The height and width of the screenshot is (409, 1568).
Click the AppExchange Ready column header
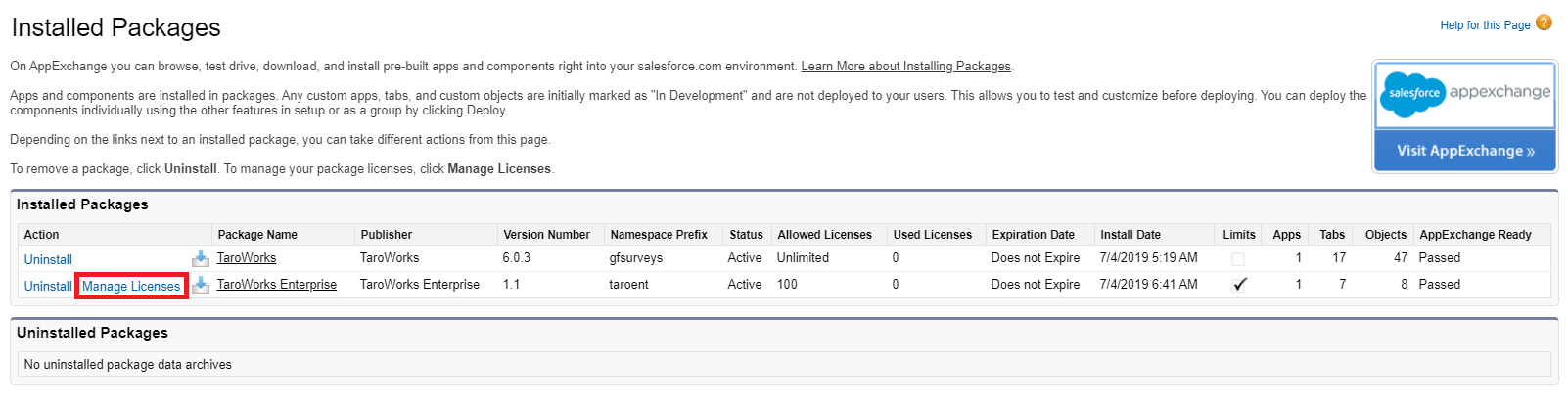1475,235
